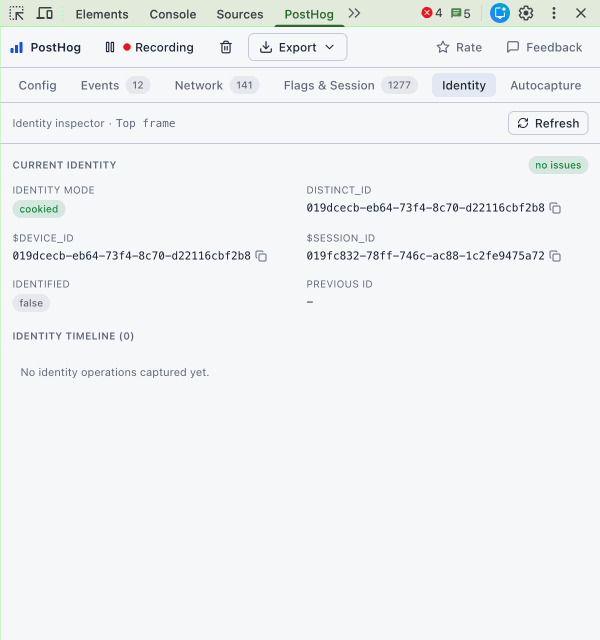This screenshot has height=640, width=600.
Task: Click 'No identity operations captured yet.' text
Action: tap(115, 372)
